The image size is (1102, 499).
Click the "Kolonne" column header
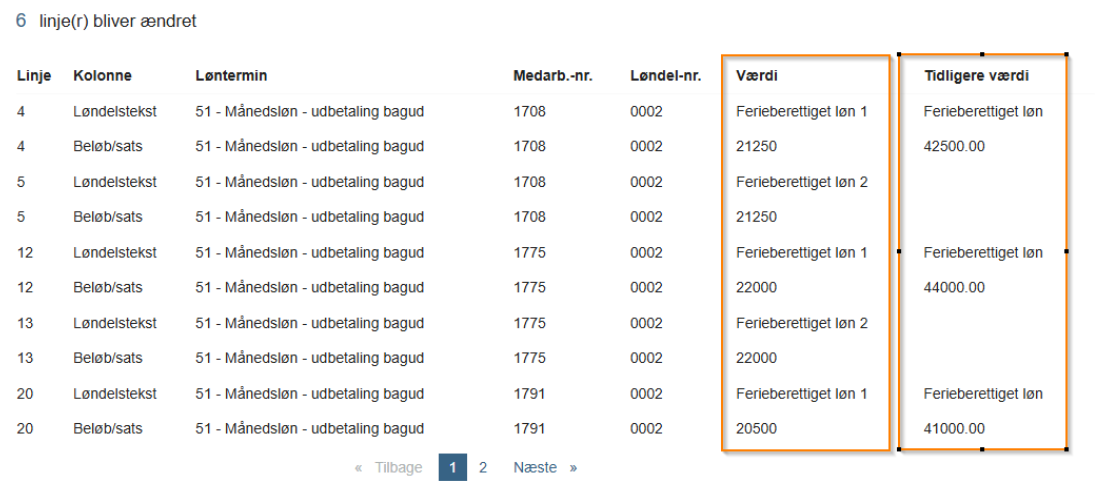coord(102,76)
